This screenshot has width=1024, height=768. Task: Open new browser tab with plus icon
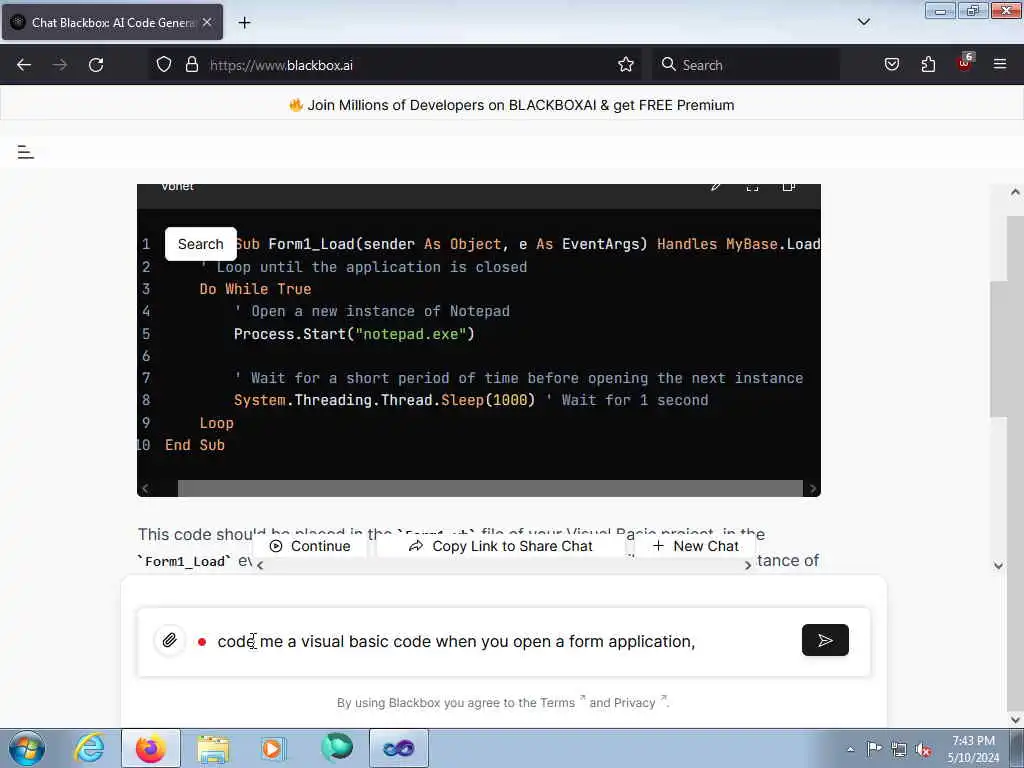point(244,23)
